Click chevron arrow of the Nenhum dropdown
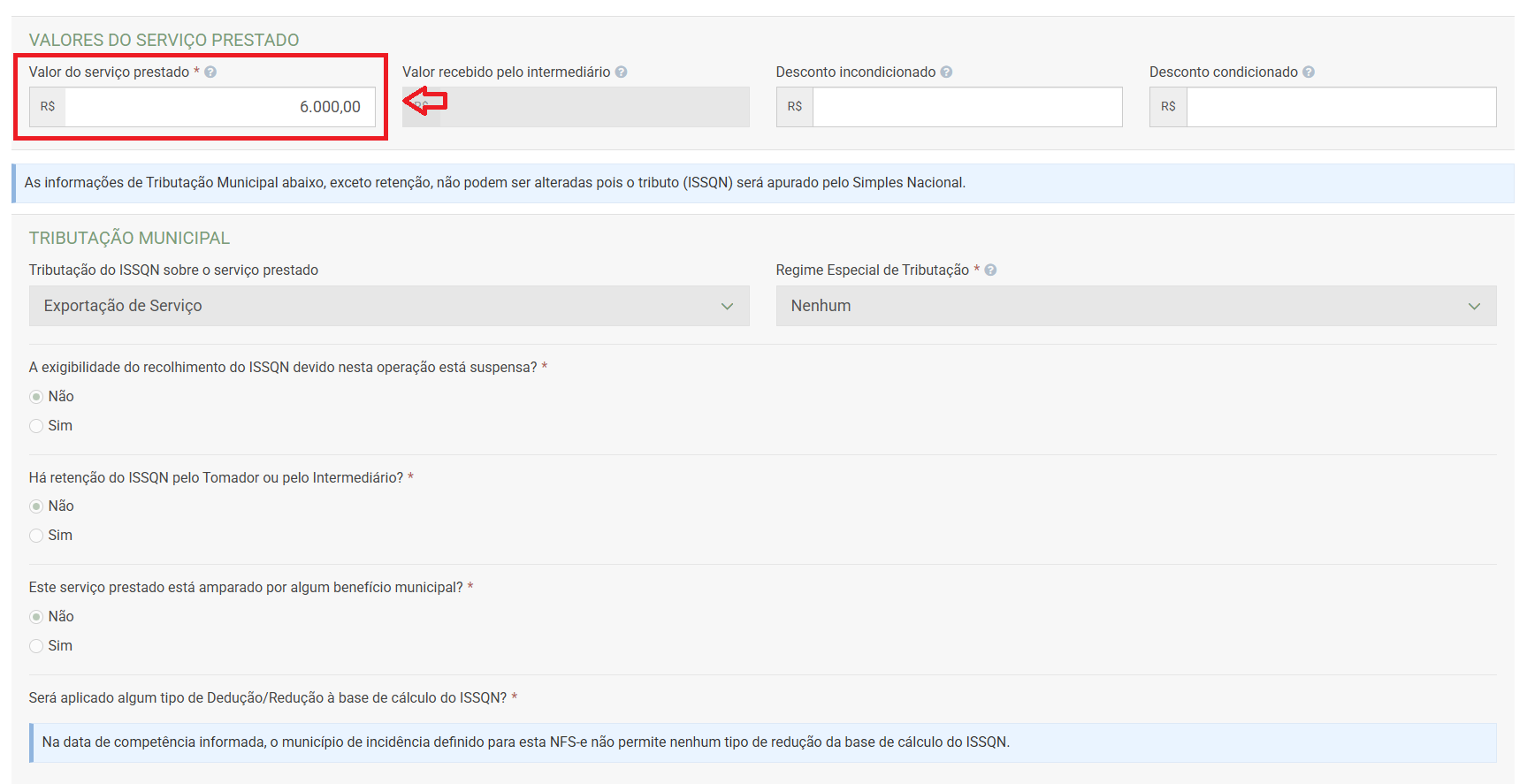Screen dimensions: 1527x784 tap(1474, 306)
